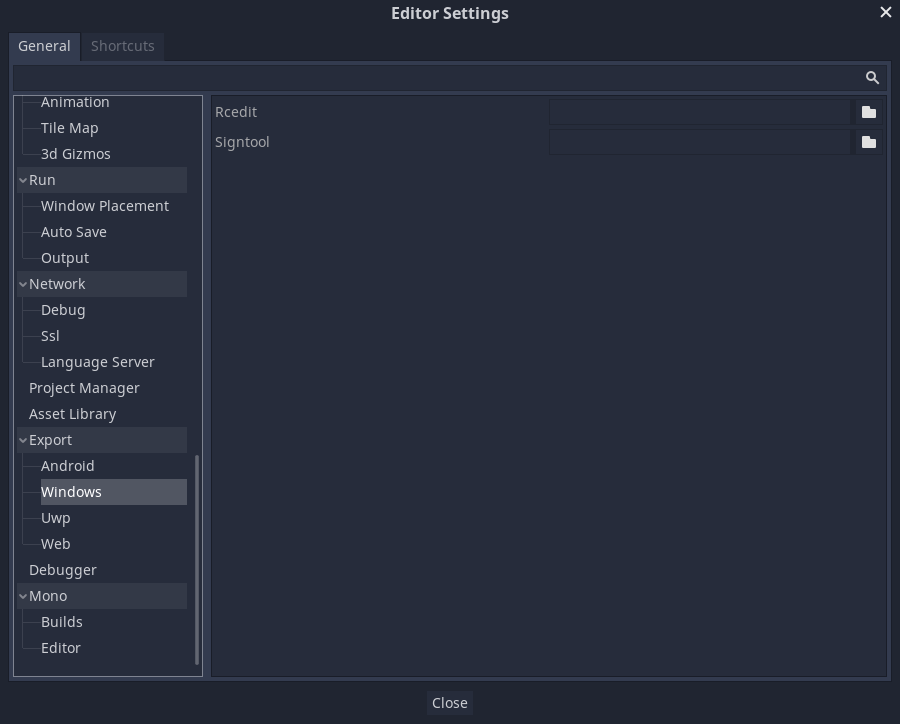The height and width of the screenshot is (724, 900).
Task: Collapse the Mono section
Action: pos(22,596)
